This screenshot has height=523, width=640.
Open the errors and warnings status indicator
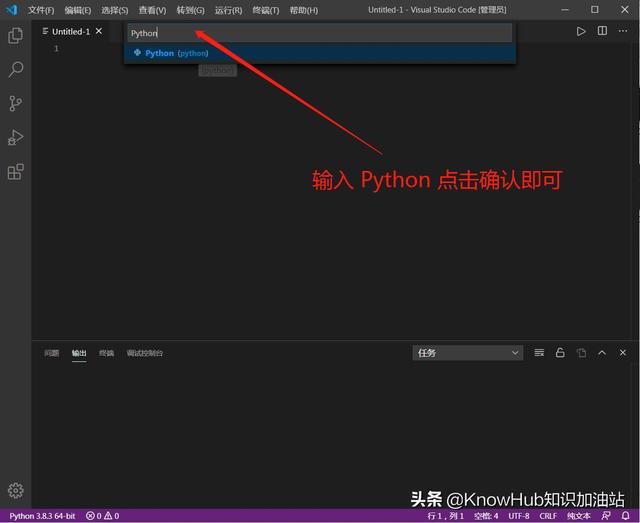(x=102, y=516)
